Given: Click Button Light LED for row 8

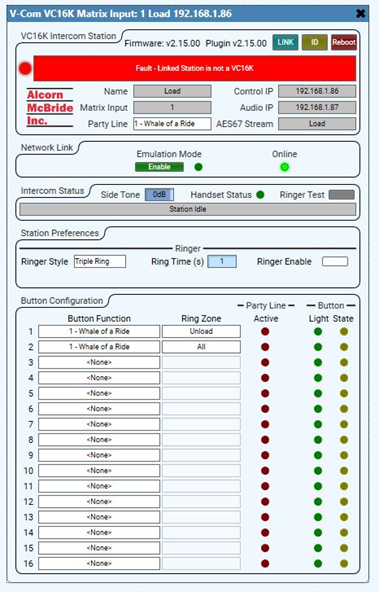Looking at the screenshot, I should coord(318,440).
